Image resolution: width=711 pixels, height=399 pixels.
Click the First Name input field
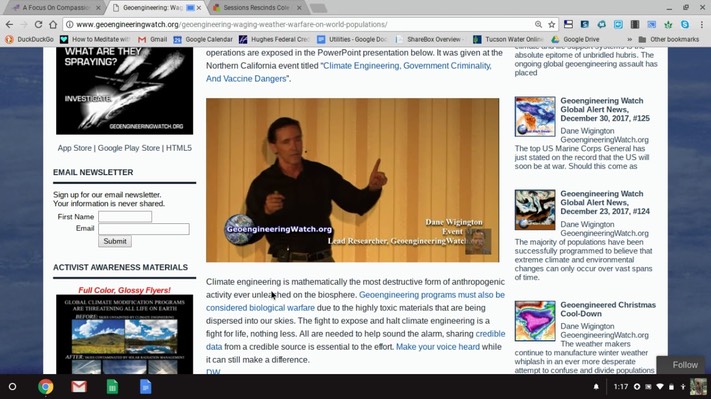point(125,217)
